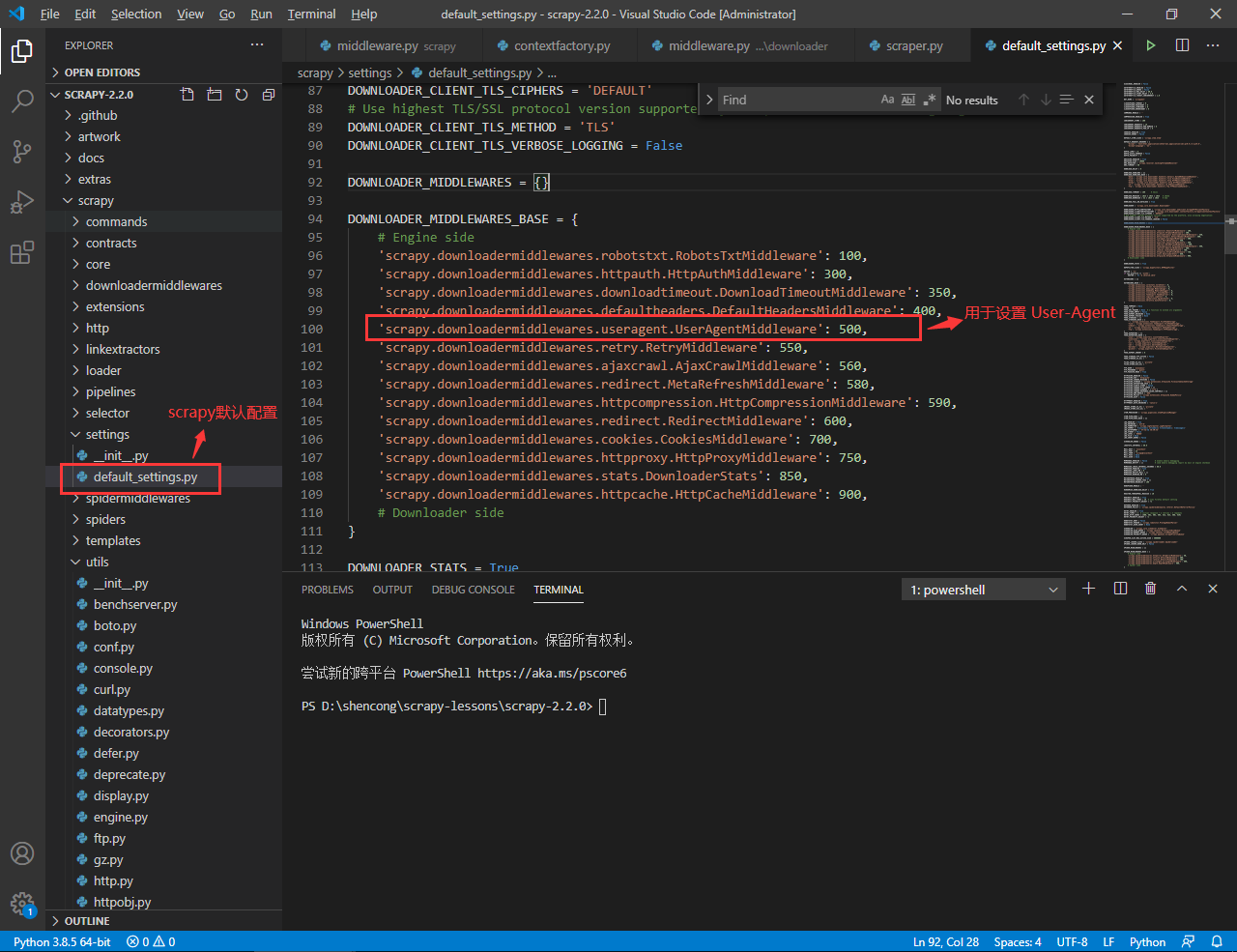
Task: Switch to the PROBLEMS panel tab
Action: [328, 590]
